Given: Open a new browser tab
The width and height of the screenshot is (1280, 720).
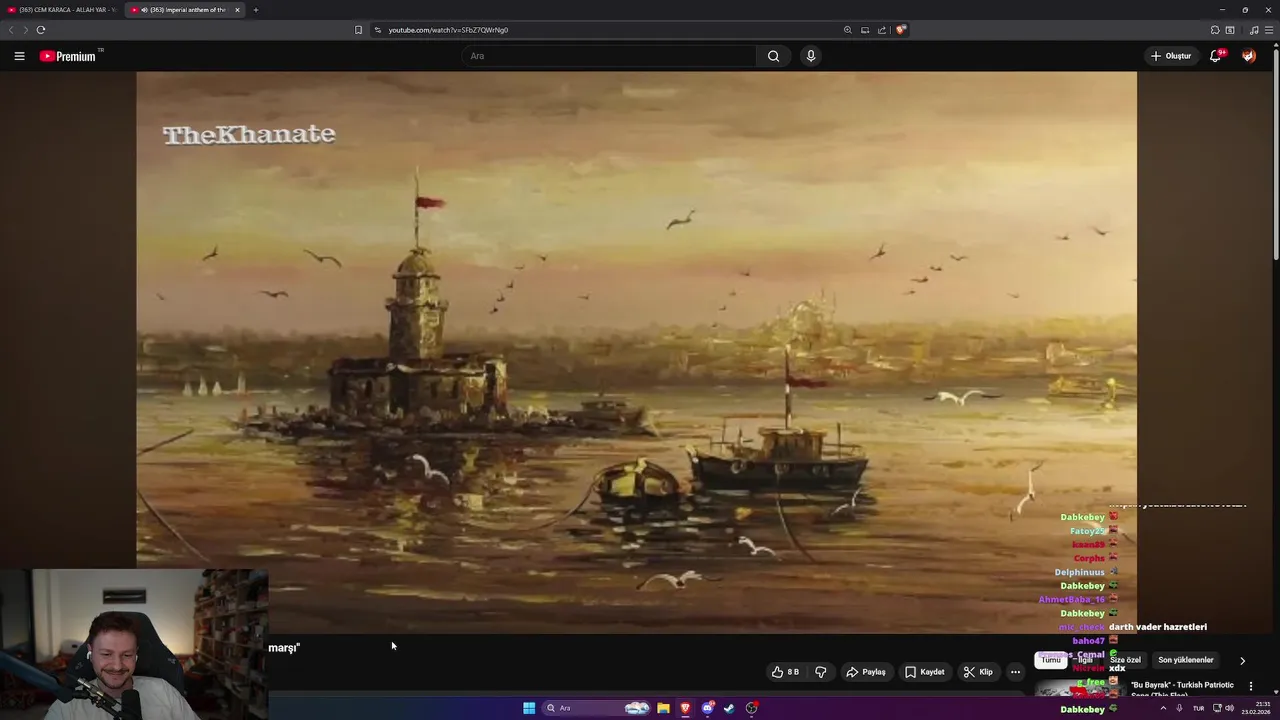Looking at the screenshot, I should [x=255, y=10].
